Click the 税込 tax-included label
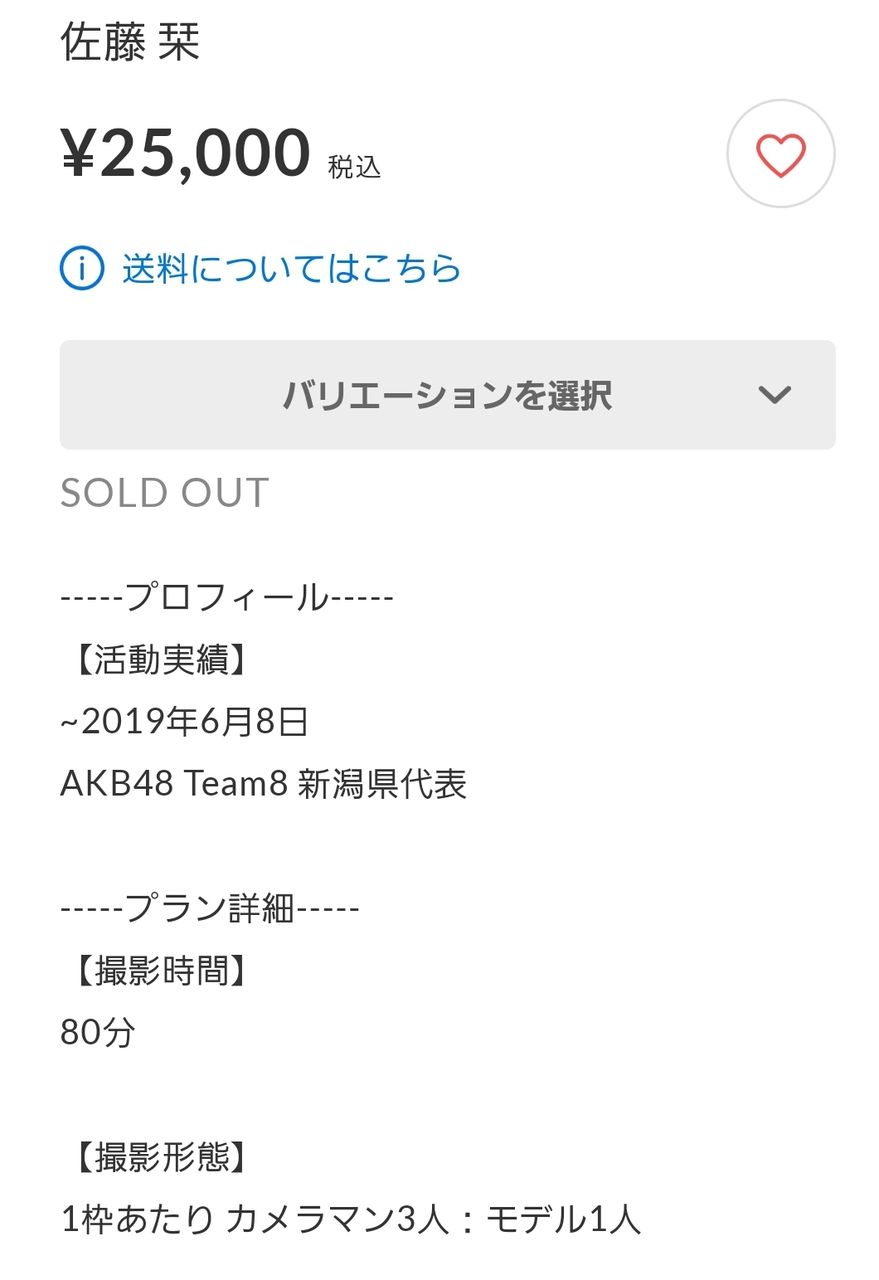Screen dimensions: 879x1280 354,166
